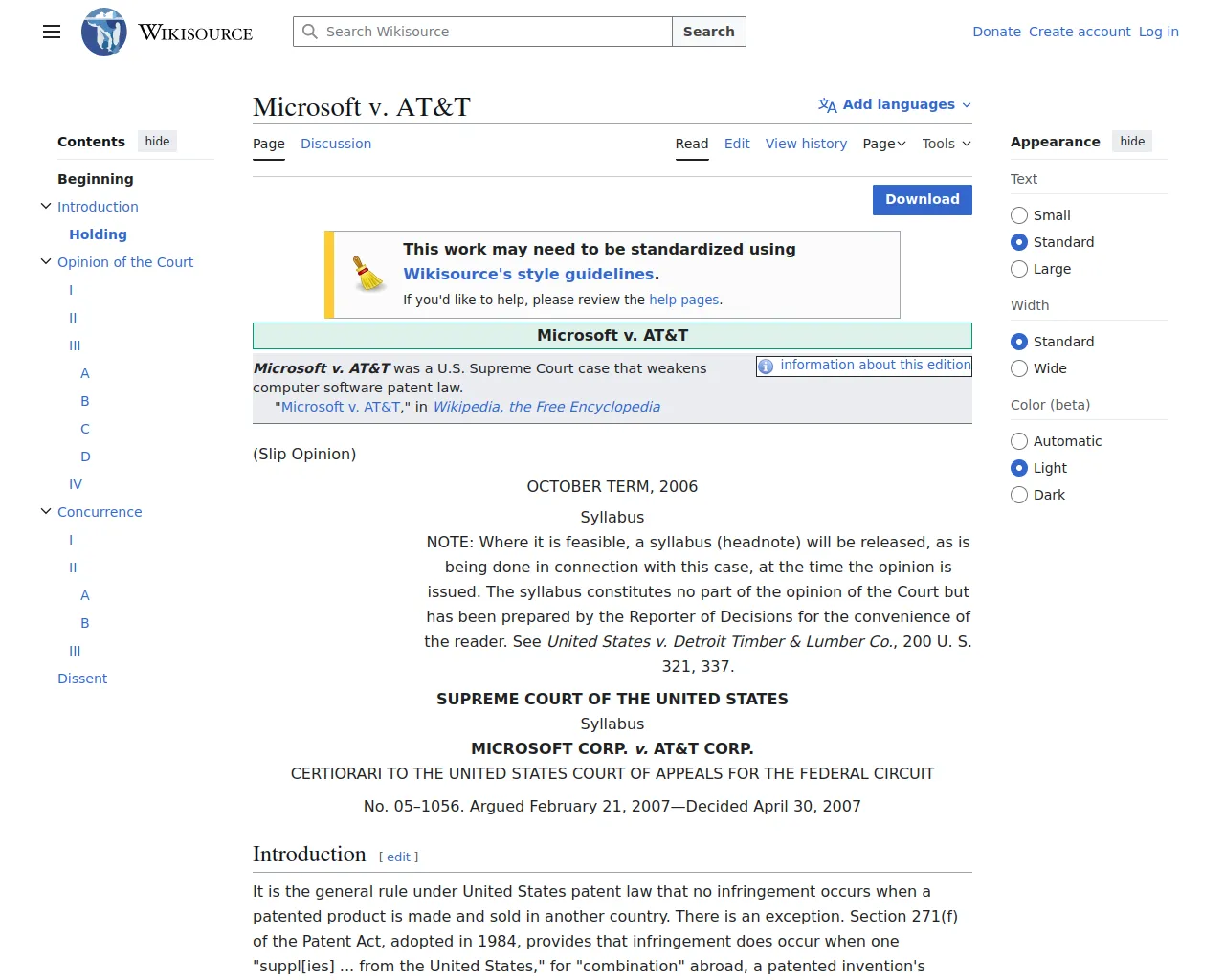Click the broom standardization notice icon
This screenshot has height=980, width=1225.
(368, 274)
